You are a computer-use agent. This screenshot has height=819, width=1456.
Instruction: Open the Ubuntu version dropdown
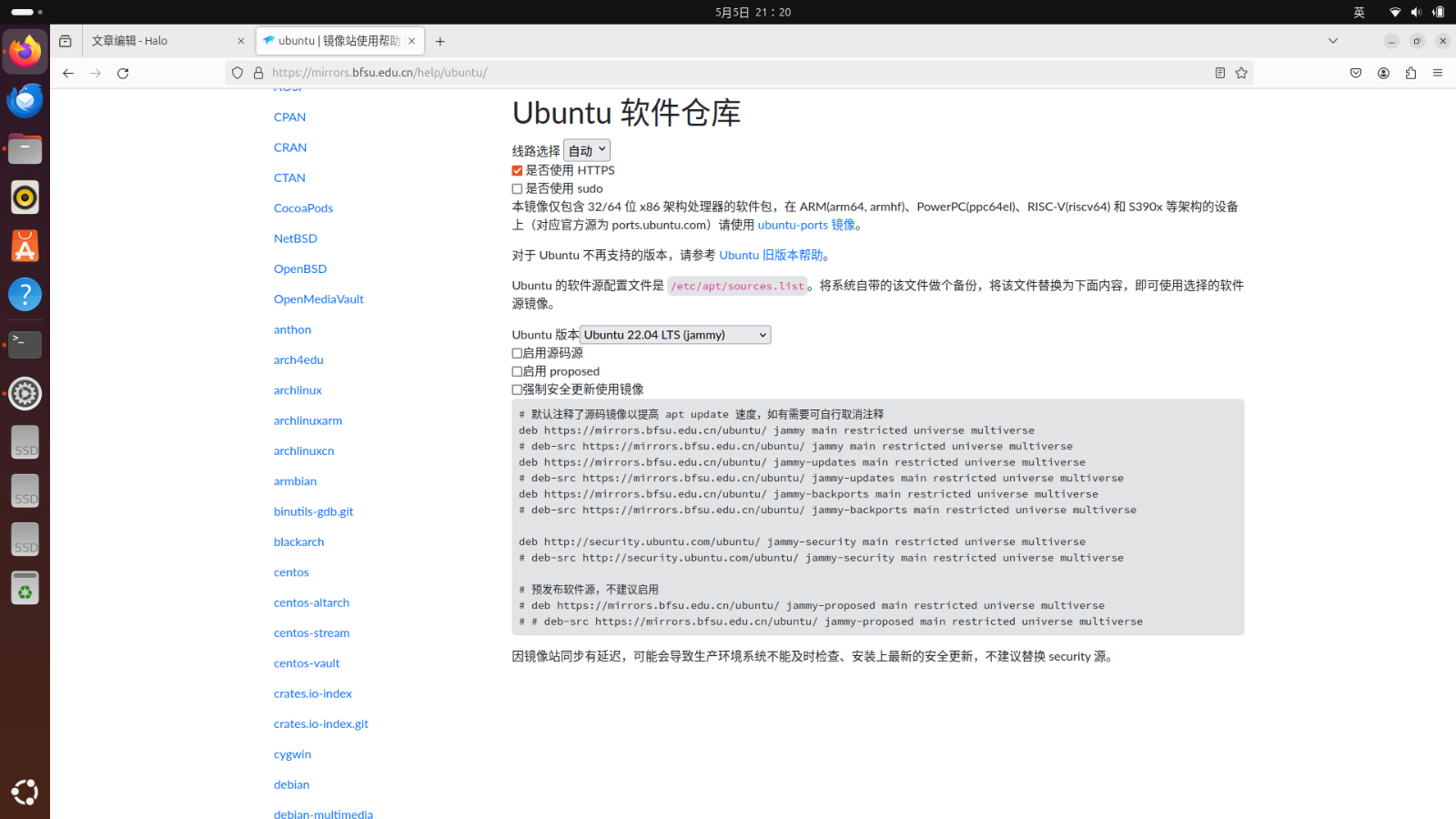pyautogui.click(x=674, y=334)
